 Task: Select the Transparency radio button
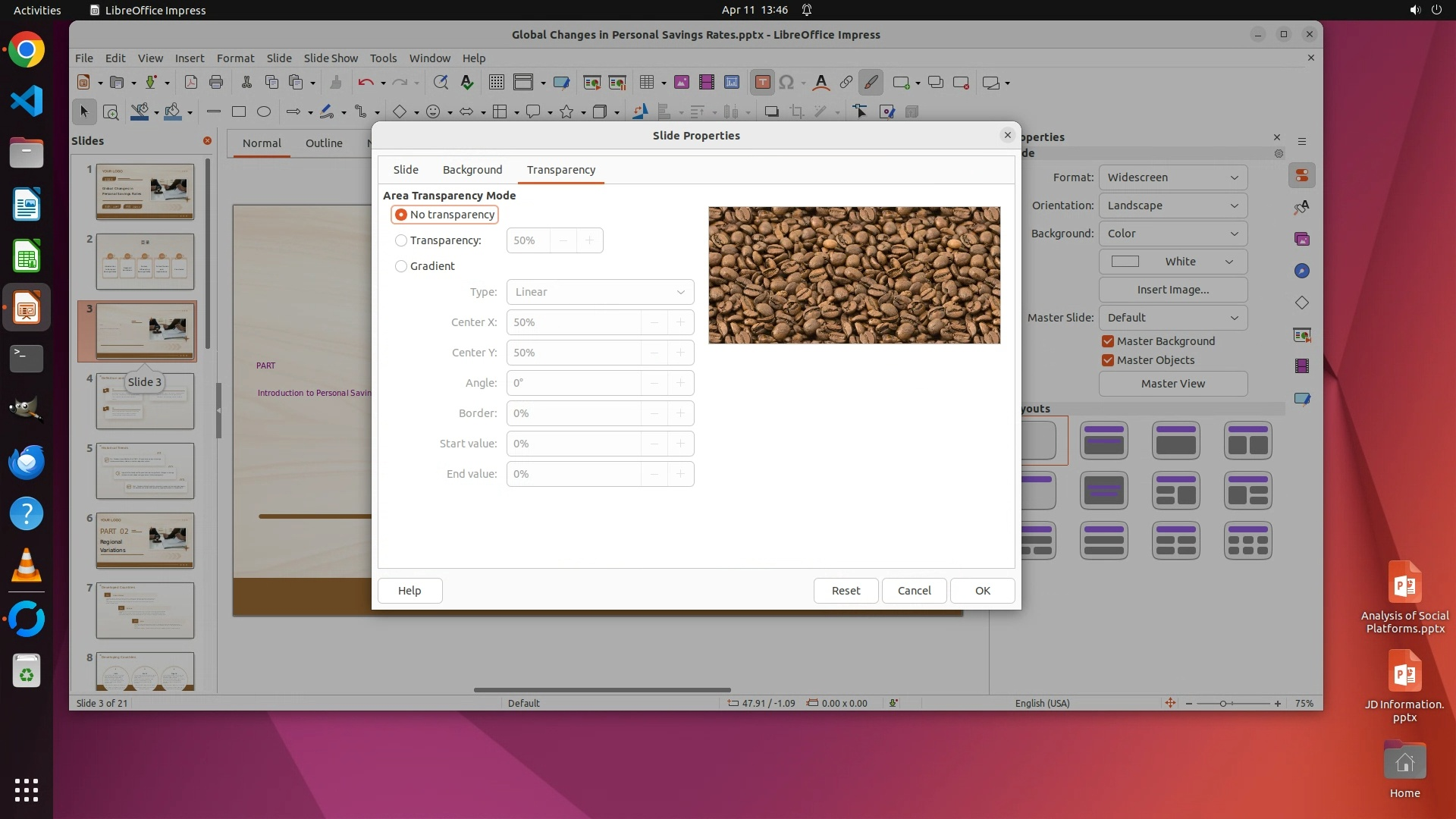[401, 240]
